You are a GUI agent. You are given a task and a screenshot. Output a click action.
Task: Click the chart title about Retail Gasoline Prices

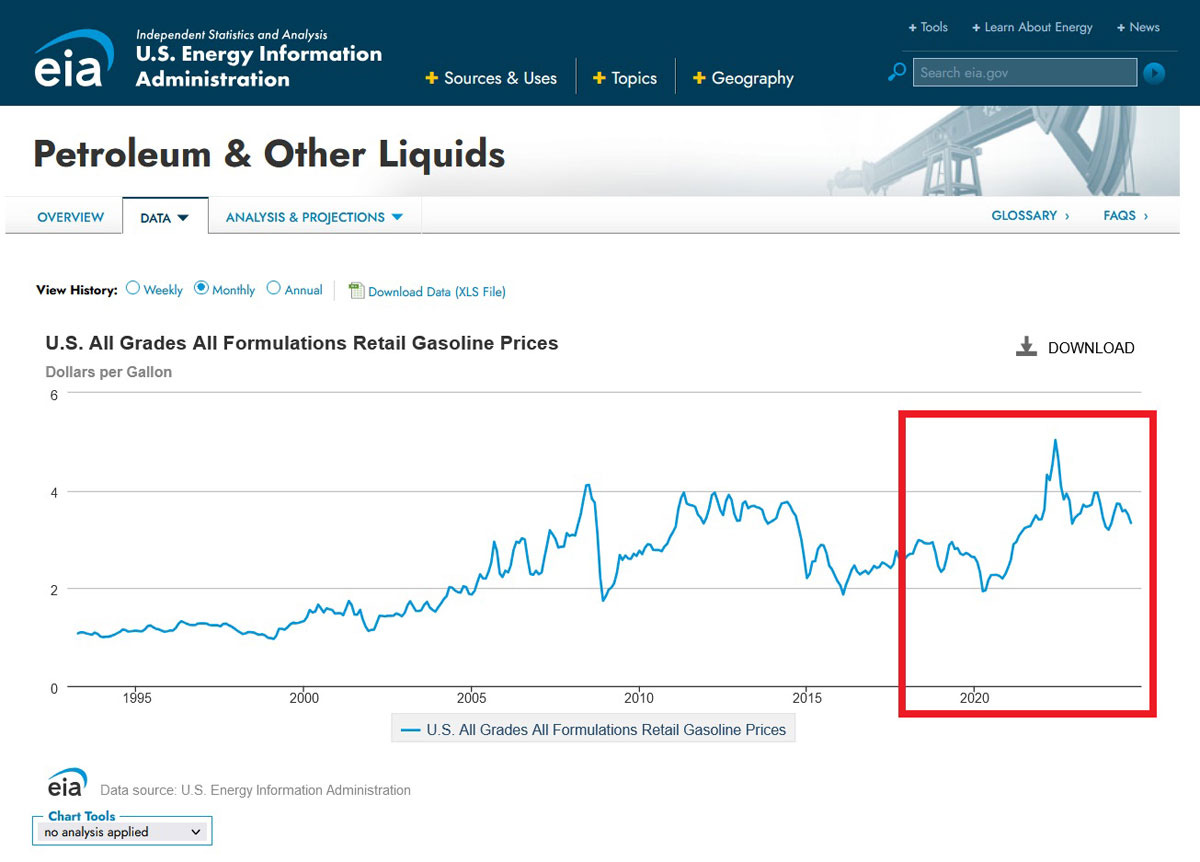[x=302, y=343]
